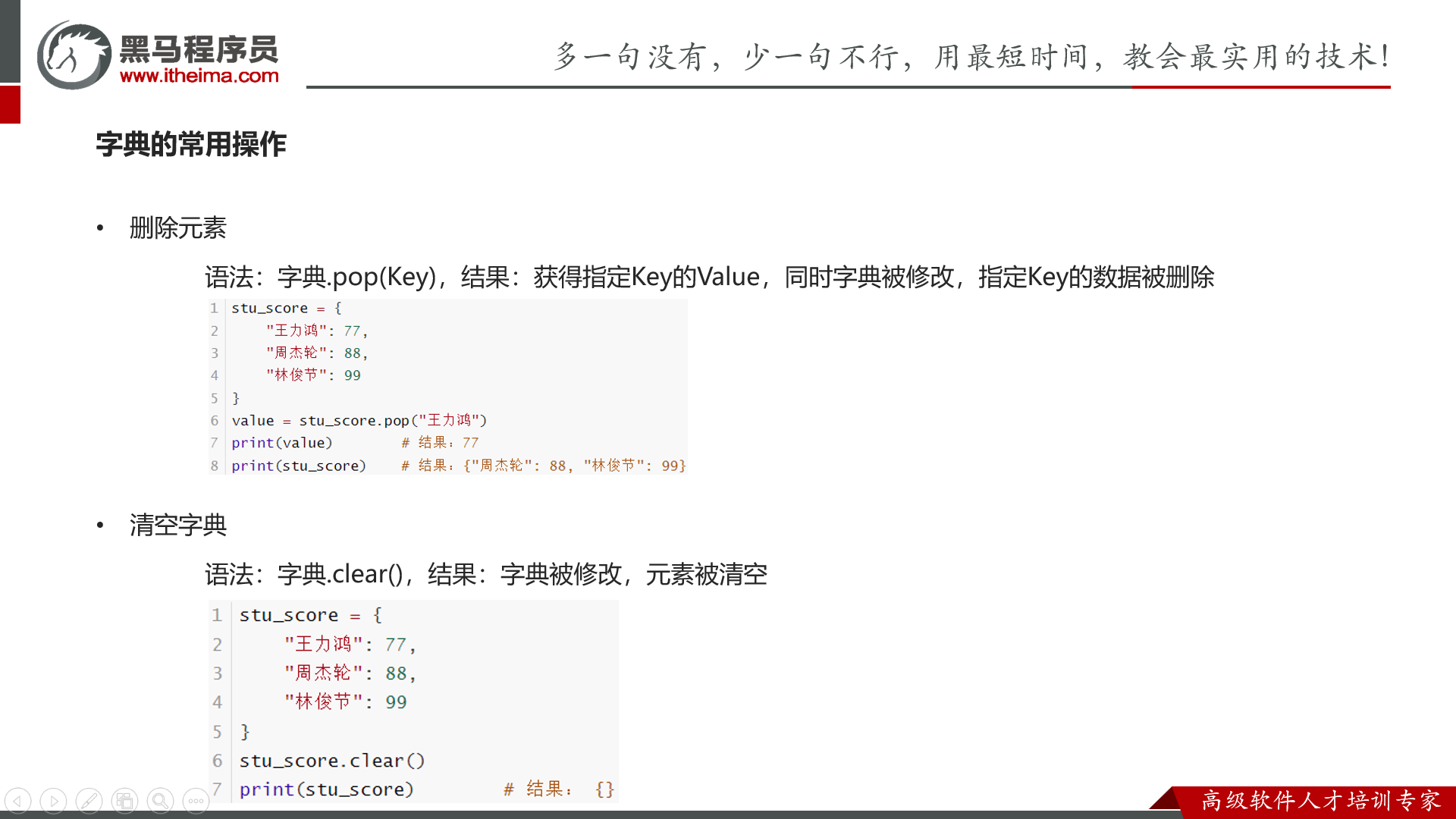Click the 字典.clear() syntax description line

[x=485, y=574]
